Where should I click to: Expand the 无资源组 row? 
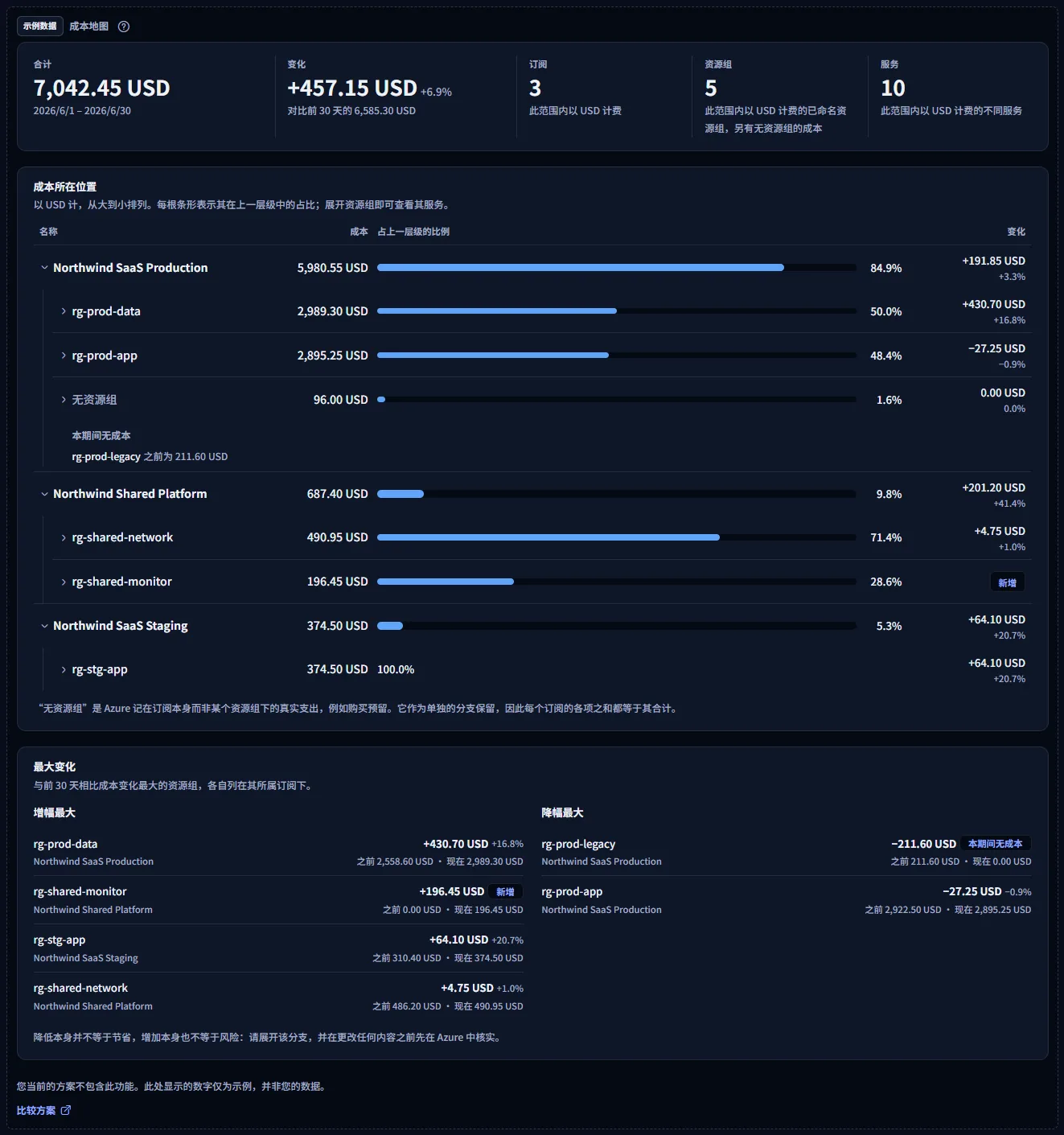tap(64, 400)
